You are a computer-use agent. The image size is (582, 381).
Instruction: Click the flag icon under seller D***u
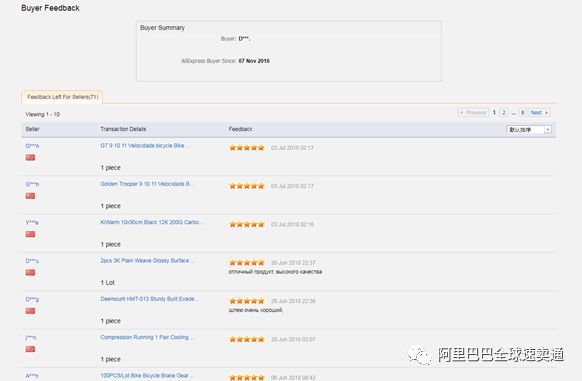[30, 272]
